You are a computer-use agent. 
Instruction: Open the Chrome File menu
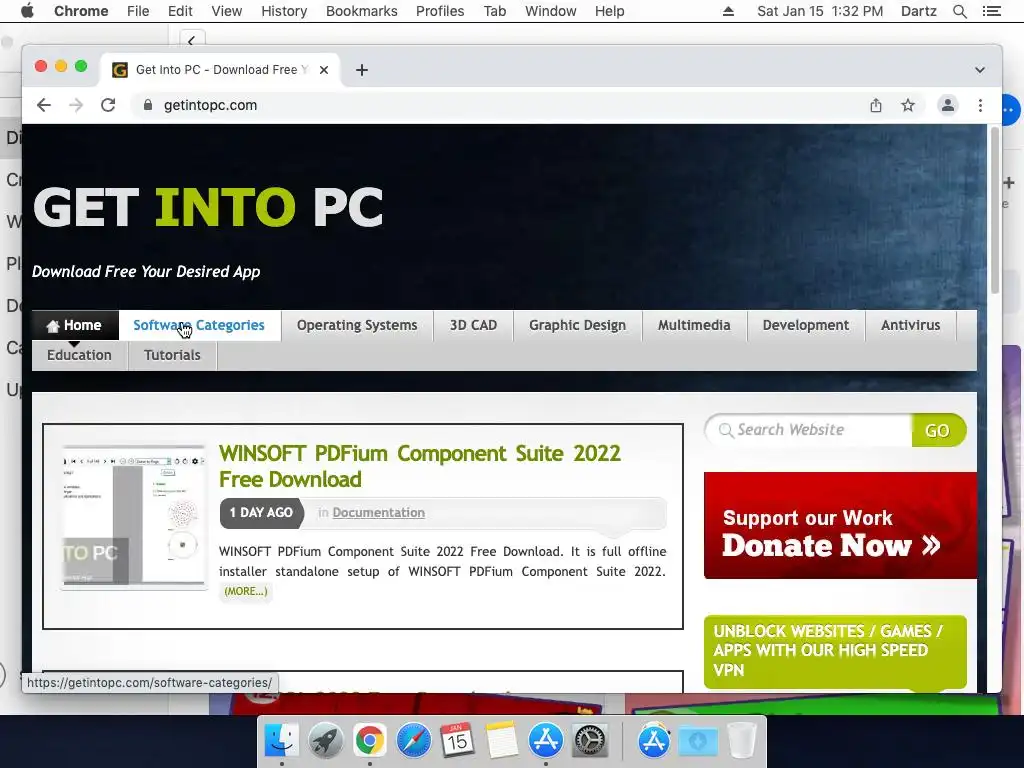coord(138,11)
